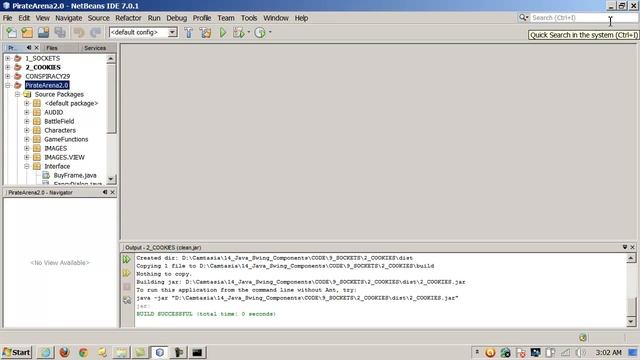
Task: Expand the 2_COOKIES project node
Action: (7, 67)
